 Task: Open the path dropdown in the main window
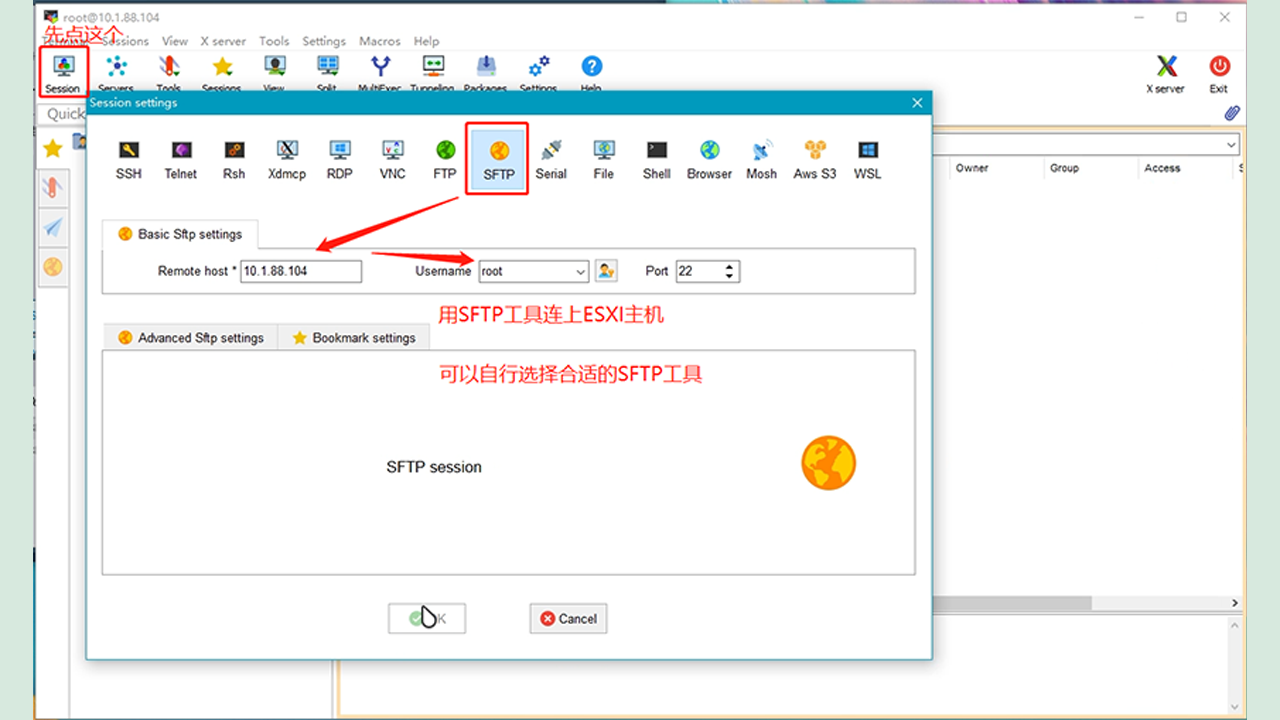[x=1231, y=145]
